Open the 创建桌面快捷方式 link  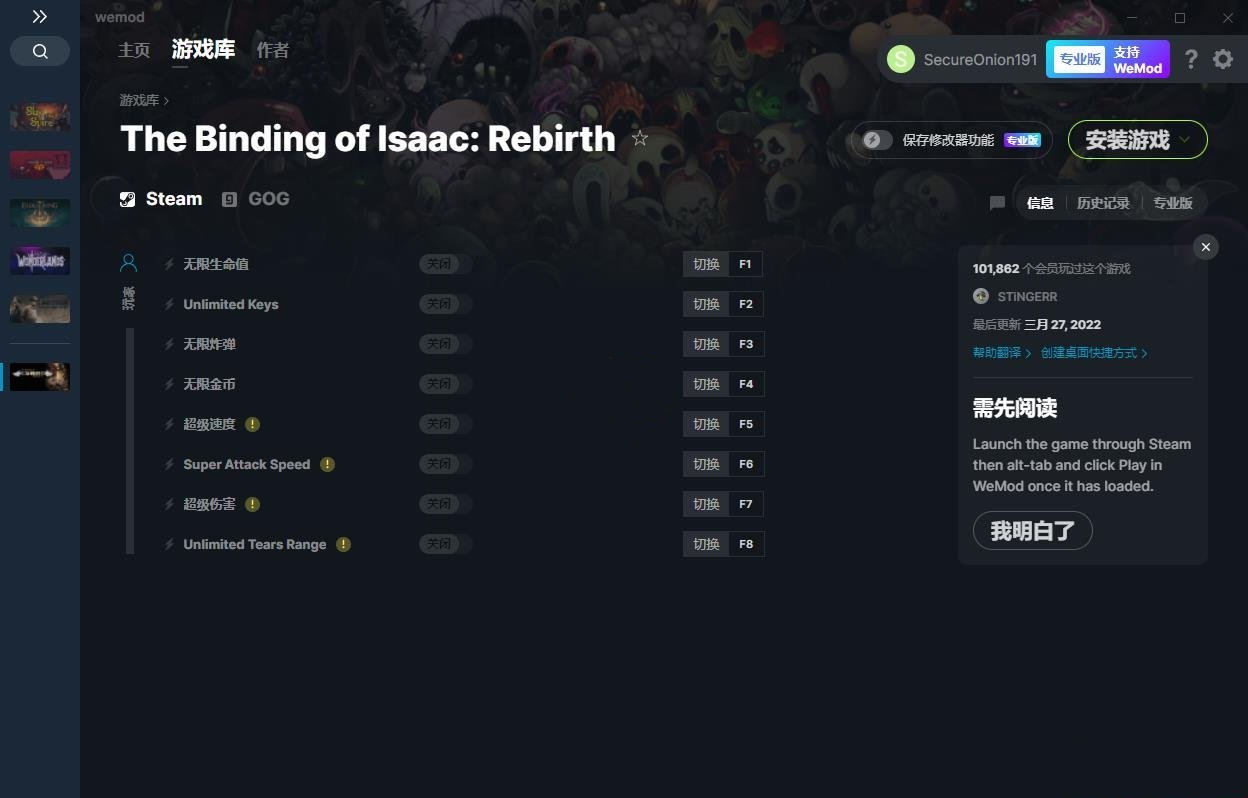point(1089,353)
